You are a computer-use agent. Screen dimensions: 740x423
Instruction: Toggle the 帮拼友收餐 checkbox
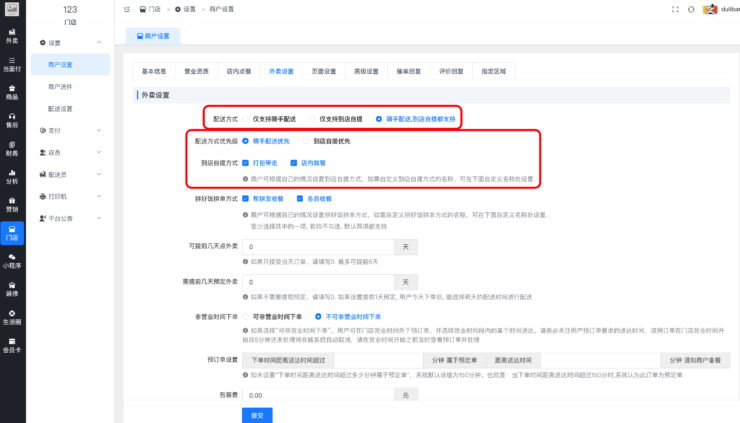click(x=246, y=199)
